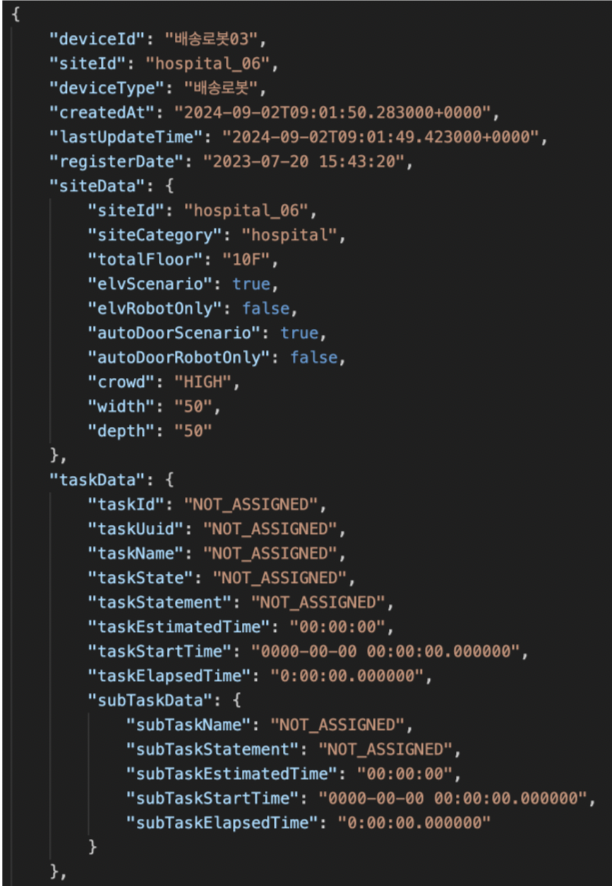Click the "totalFloor" key

pos(145,259)
